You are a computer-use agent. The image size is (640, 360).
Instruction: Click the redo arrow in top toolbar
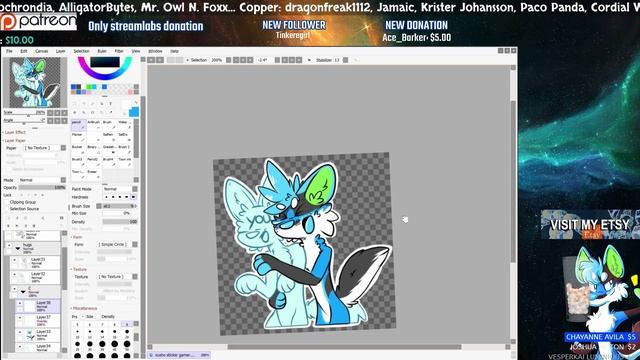[x=160, y=60]
